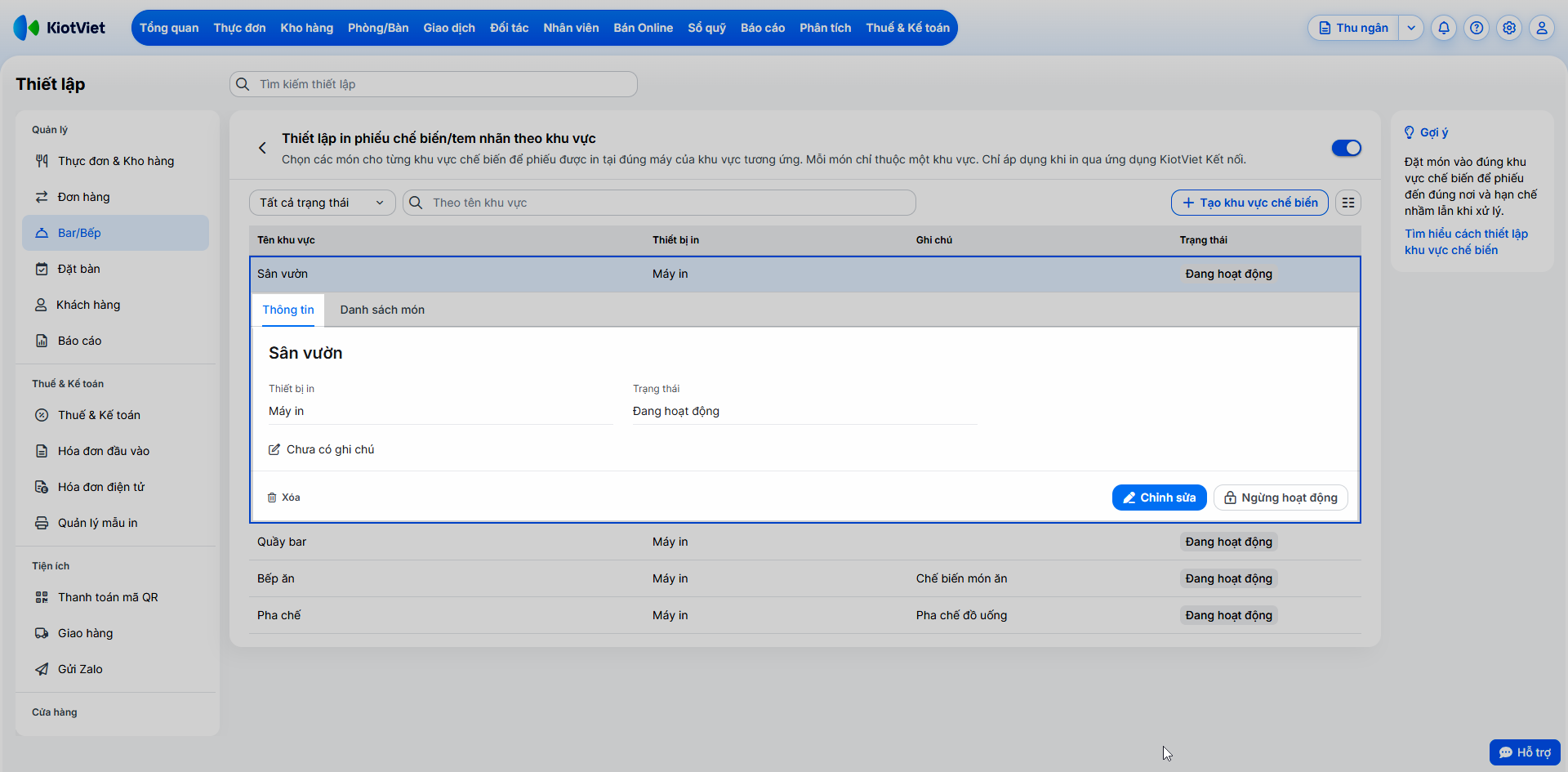The width and height of the screenshot is (1568, 772).
Task: Click the 'Tên khu vực' column header
Action: click(x=286, y=240)
